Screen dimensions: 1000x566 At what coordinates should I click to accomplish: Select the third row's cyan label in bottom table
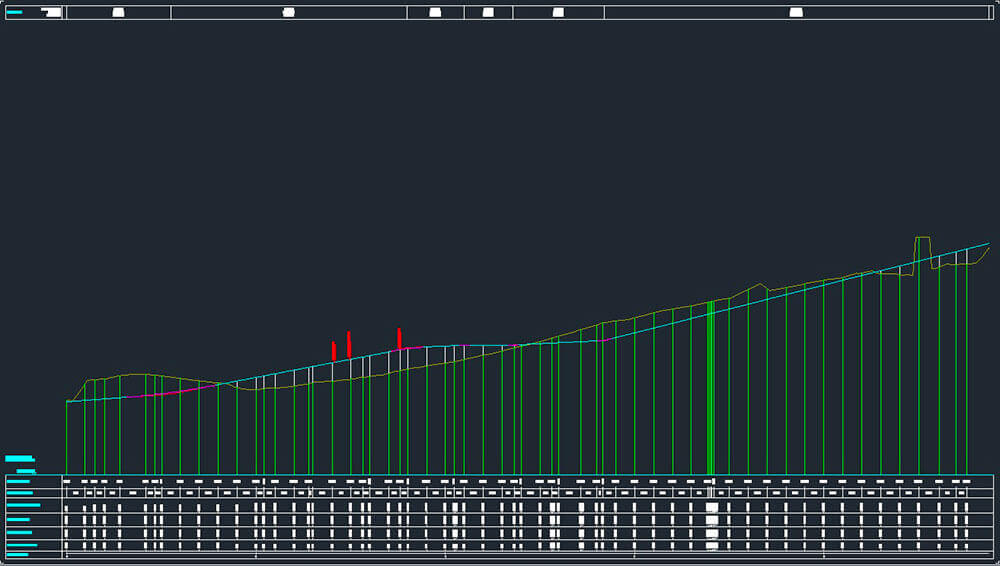coord(23,506)
